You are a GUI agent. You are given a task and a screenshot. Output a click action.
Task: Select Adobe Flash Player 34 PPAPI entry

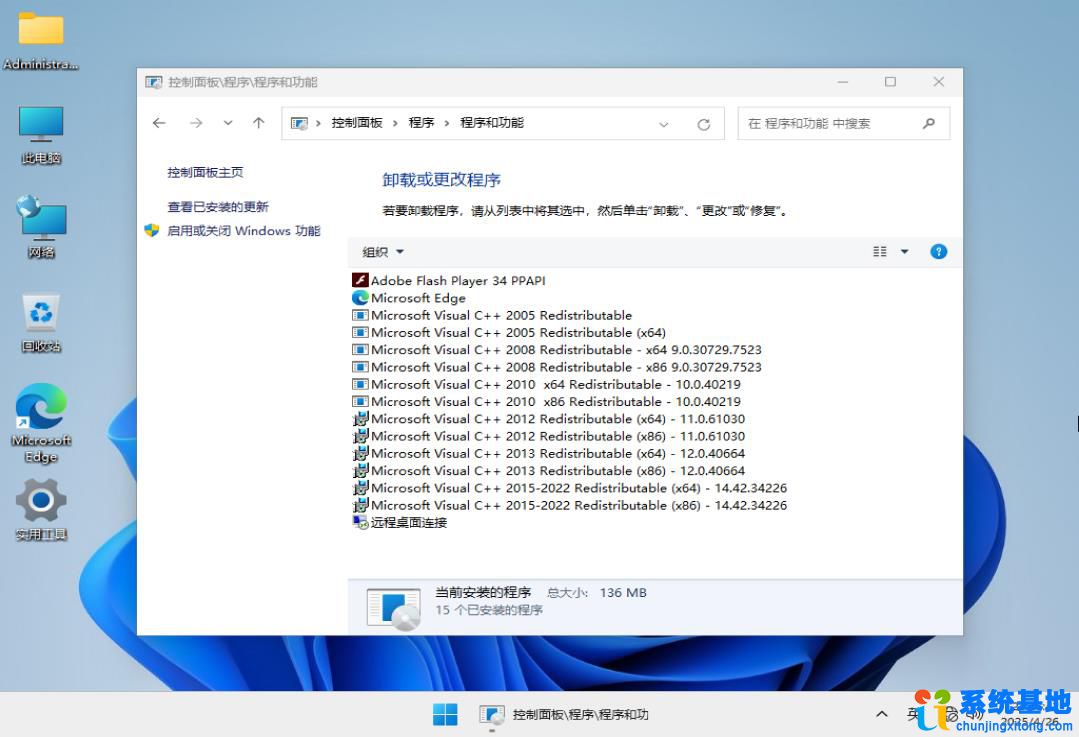tap(458, 281)
